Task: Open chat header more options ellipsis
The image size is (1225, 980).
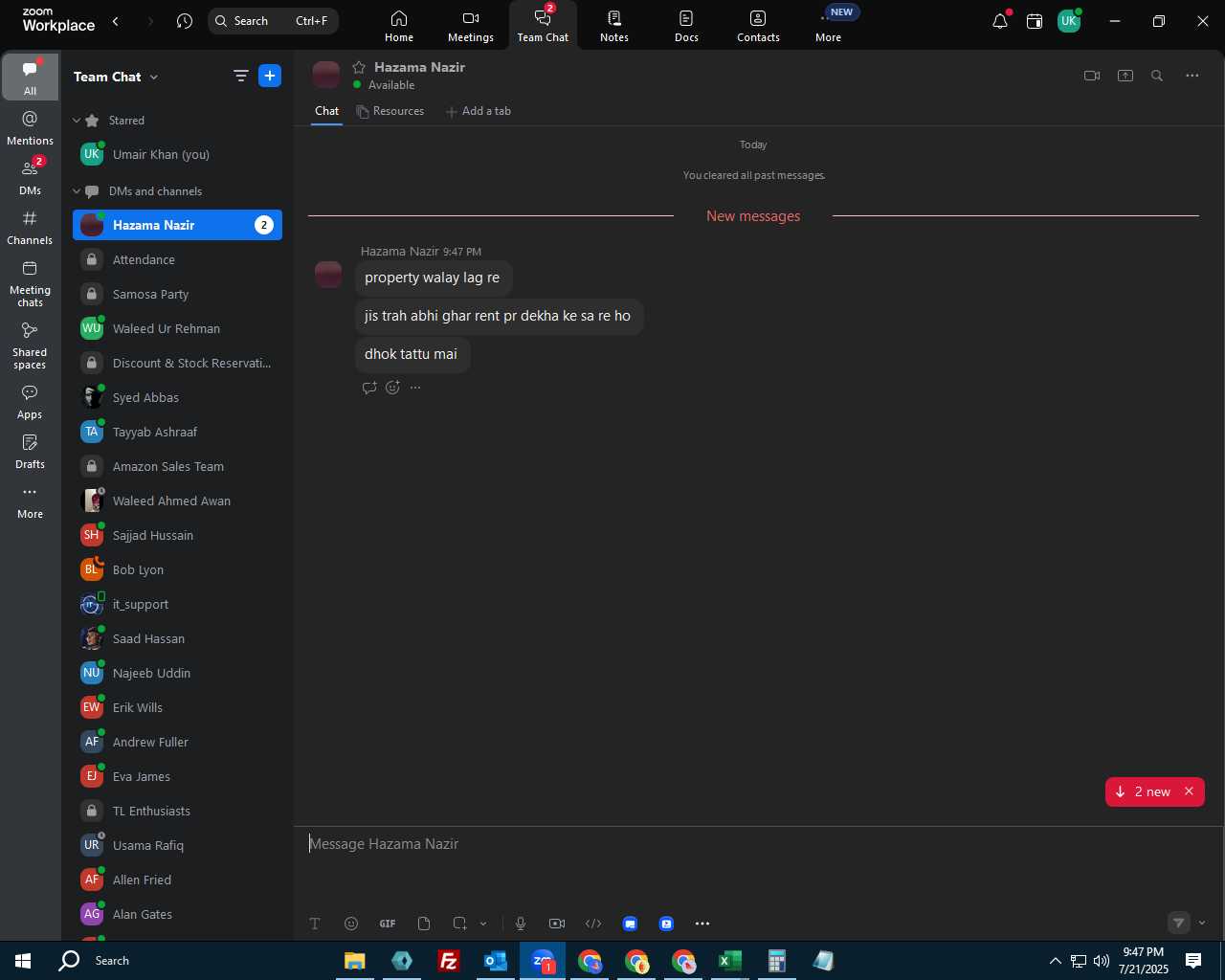Action: tap(1192, 76)
